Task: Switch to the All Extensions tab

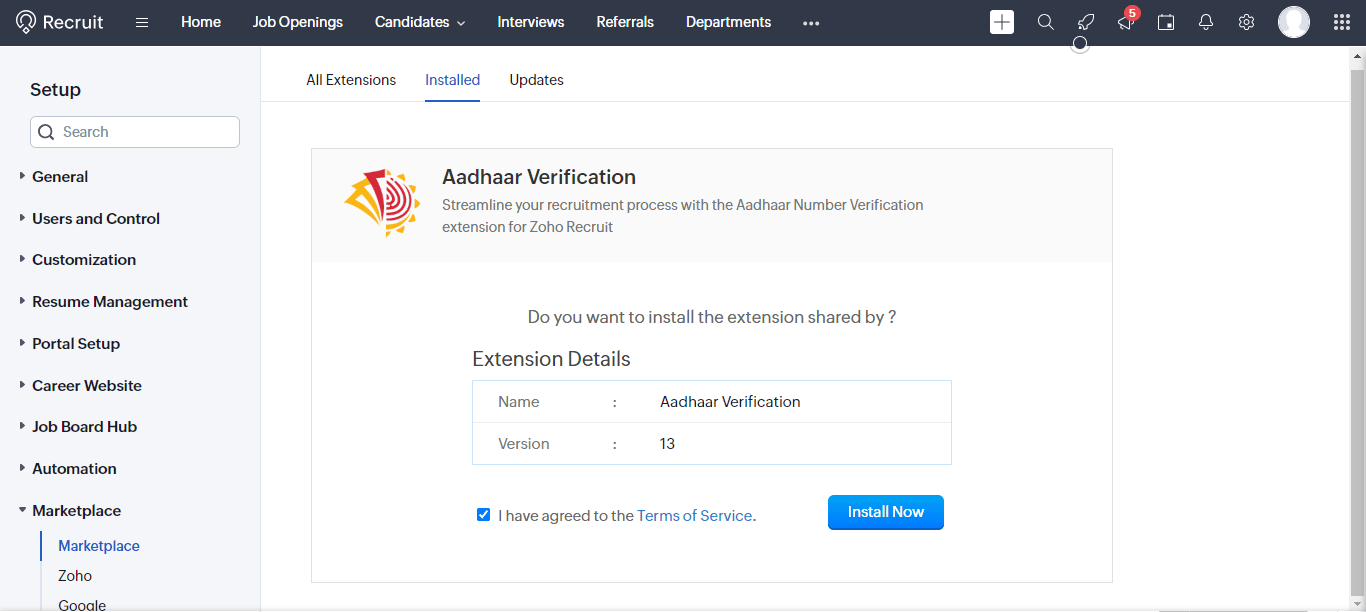Action: [x=351, y=80]
